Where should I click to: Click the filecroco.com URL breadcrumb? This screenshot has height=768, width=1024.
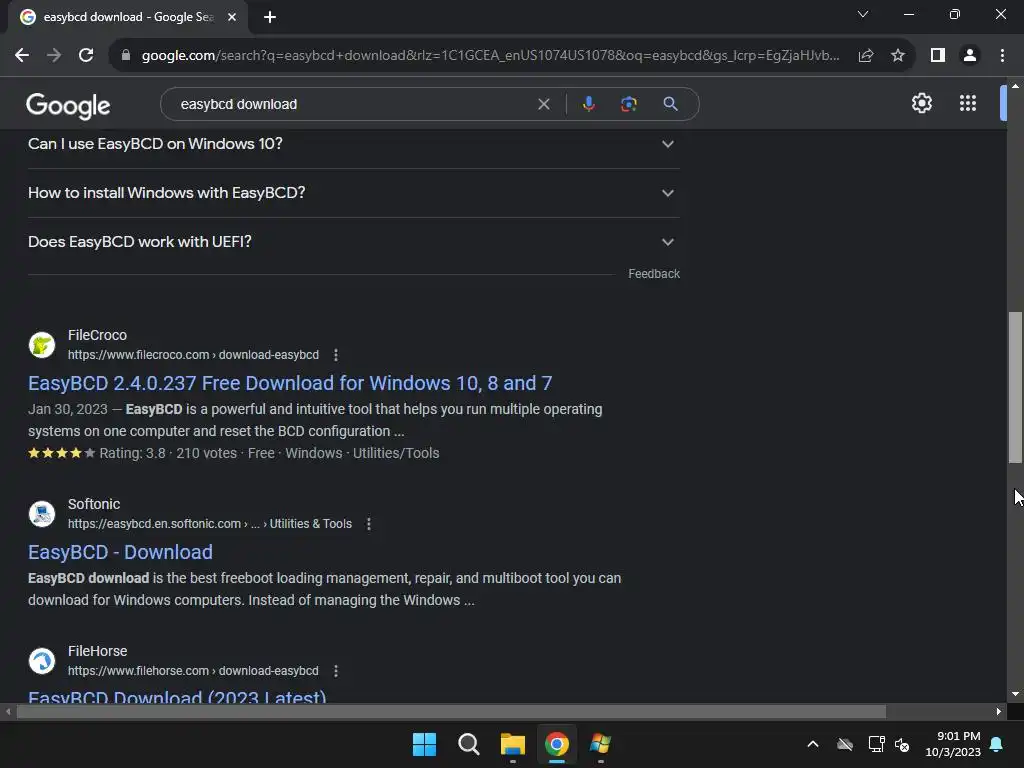pos(193,355)
